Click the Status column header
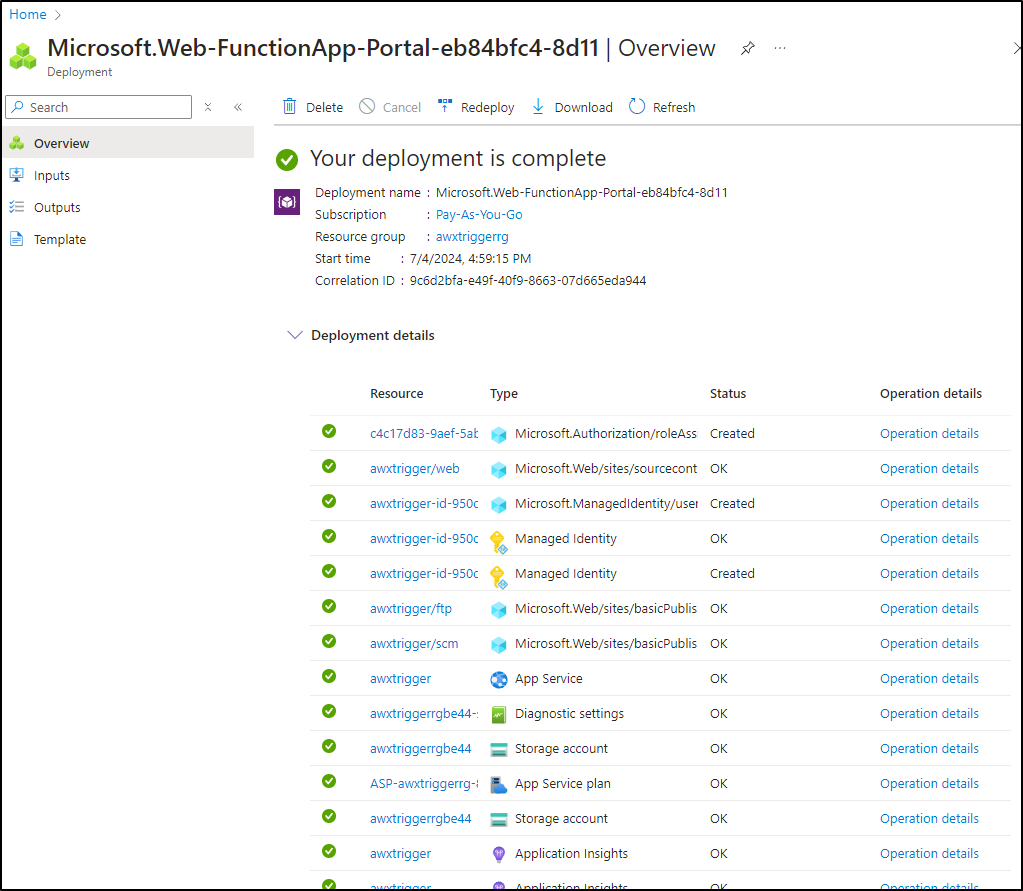The width and height of the screenshot is (1023, 891). click(x=727, y=393)
